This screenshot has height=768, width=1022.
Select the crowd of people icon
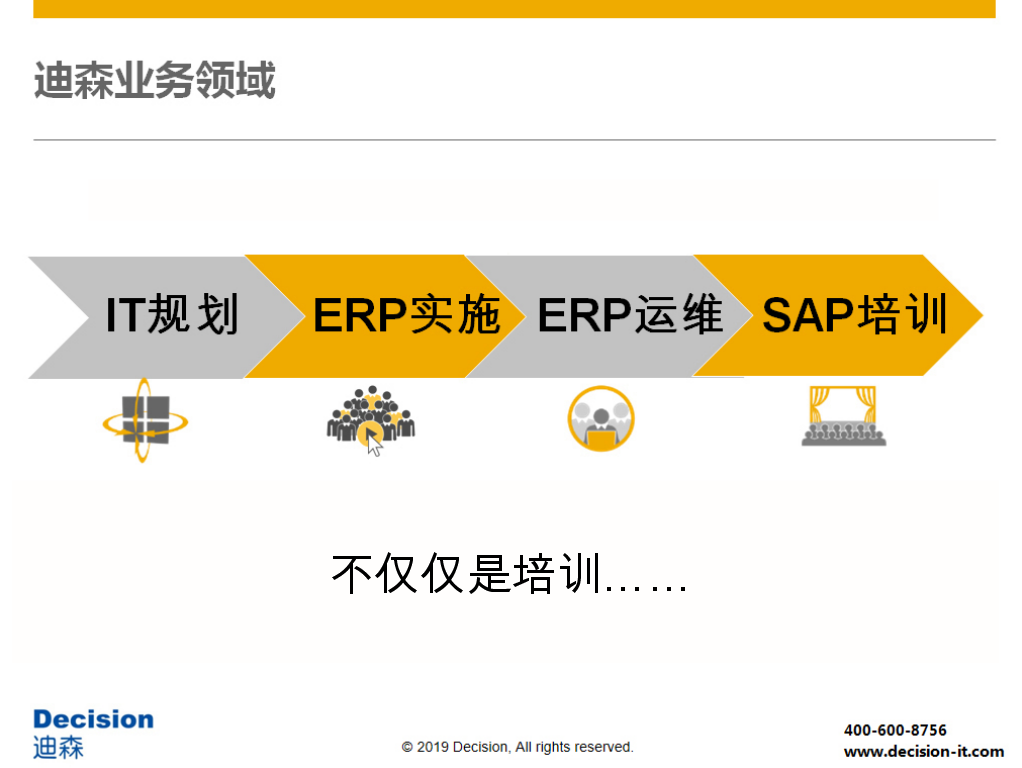click(x=370, y=419)
